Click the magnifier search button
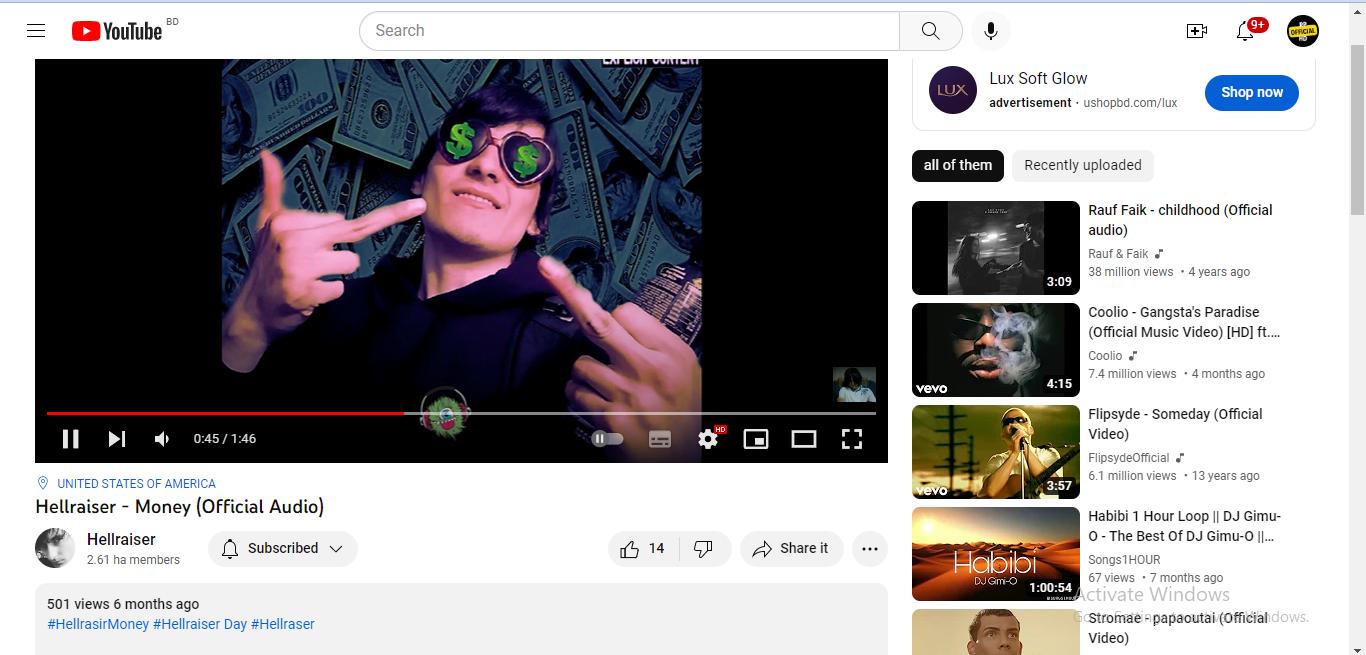The image size is (1366, 655). coord(930,31)
